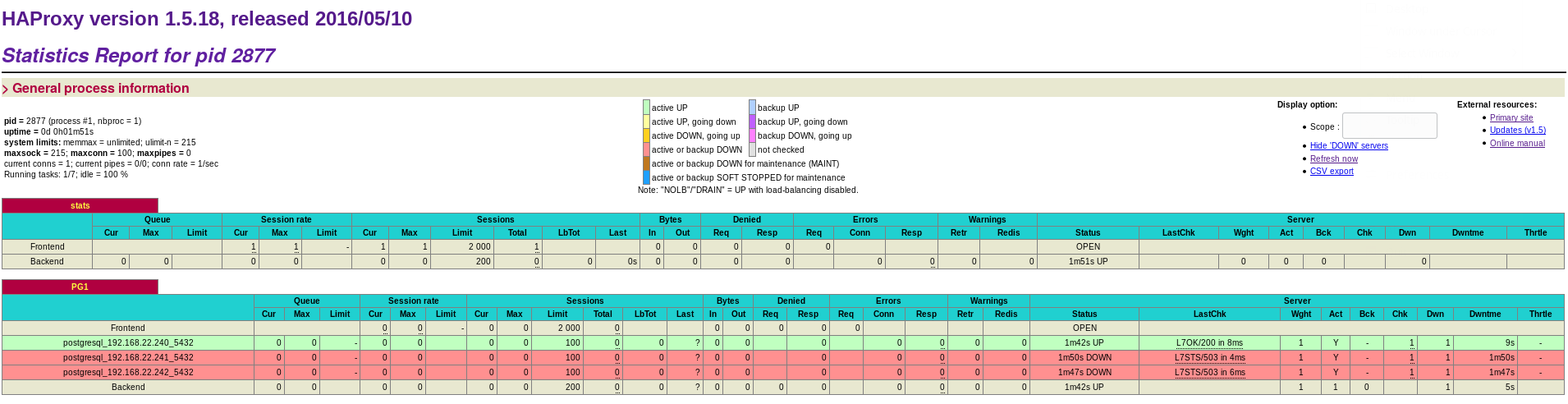Image resolution: width=1568 pixels, height=404 pixels.
Task: Click the 5s downtime in PG1 Backend row
Action: click(x=1510, y=388)
